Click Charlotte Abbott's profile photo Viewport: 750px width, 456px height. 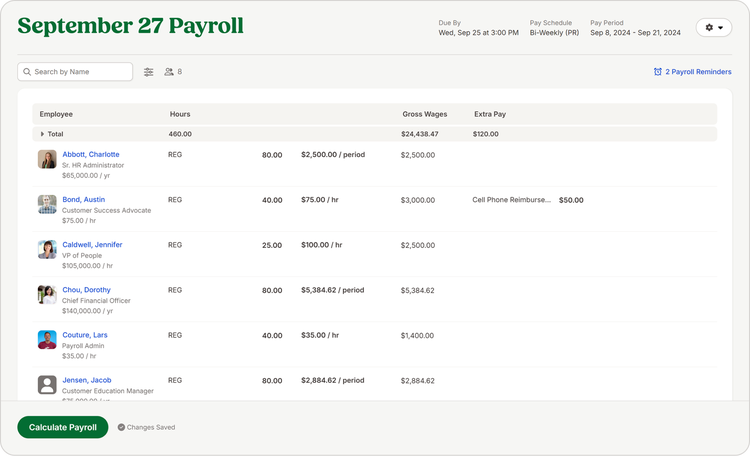[47, 159]
